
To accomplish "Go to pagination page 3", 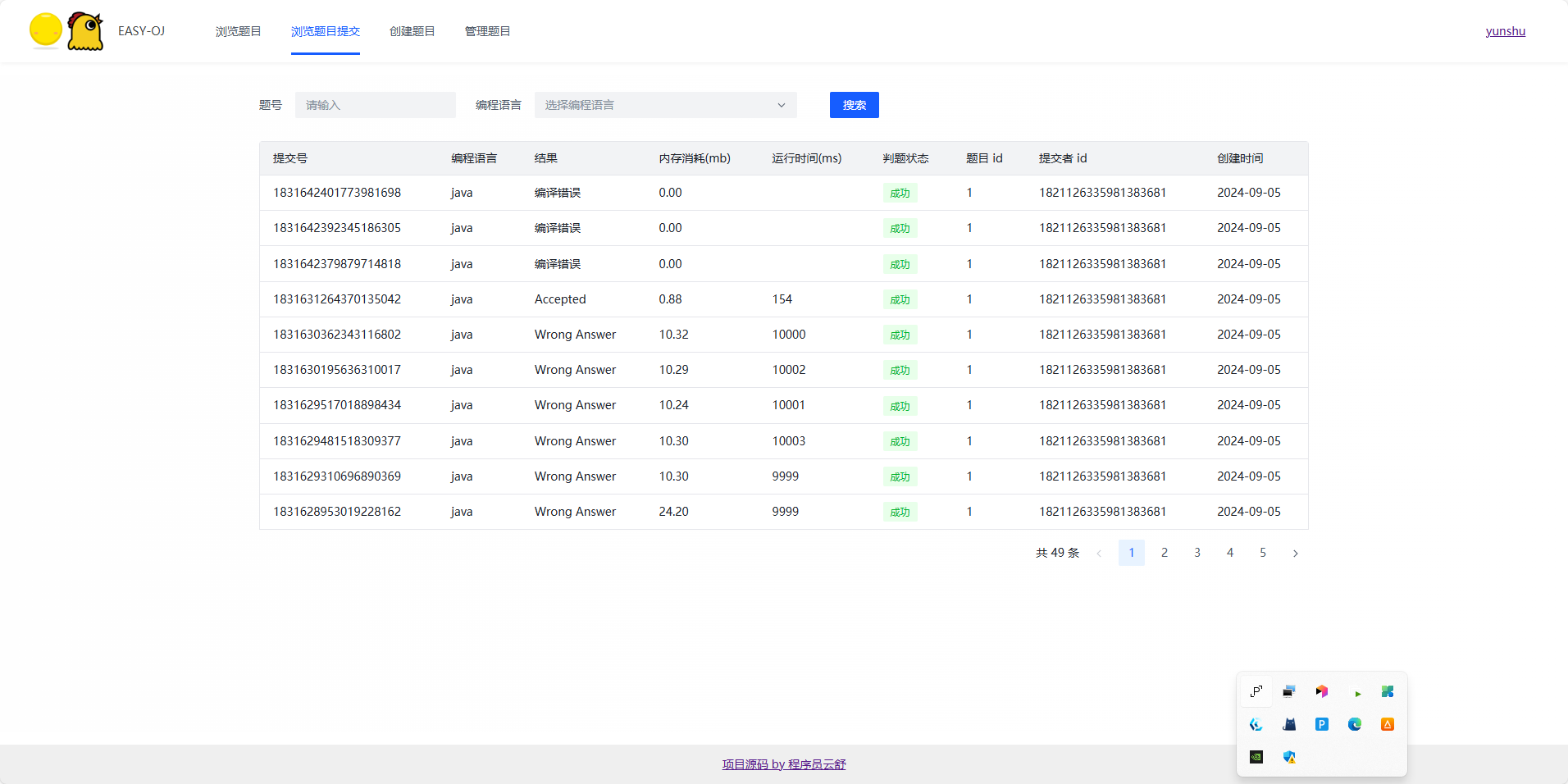I will pos(1197,553).
